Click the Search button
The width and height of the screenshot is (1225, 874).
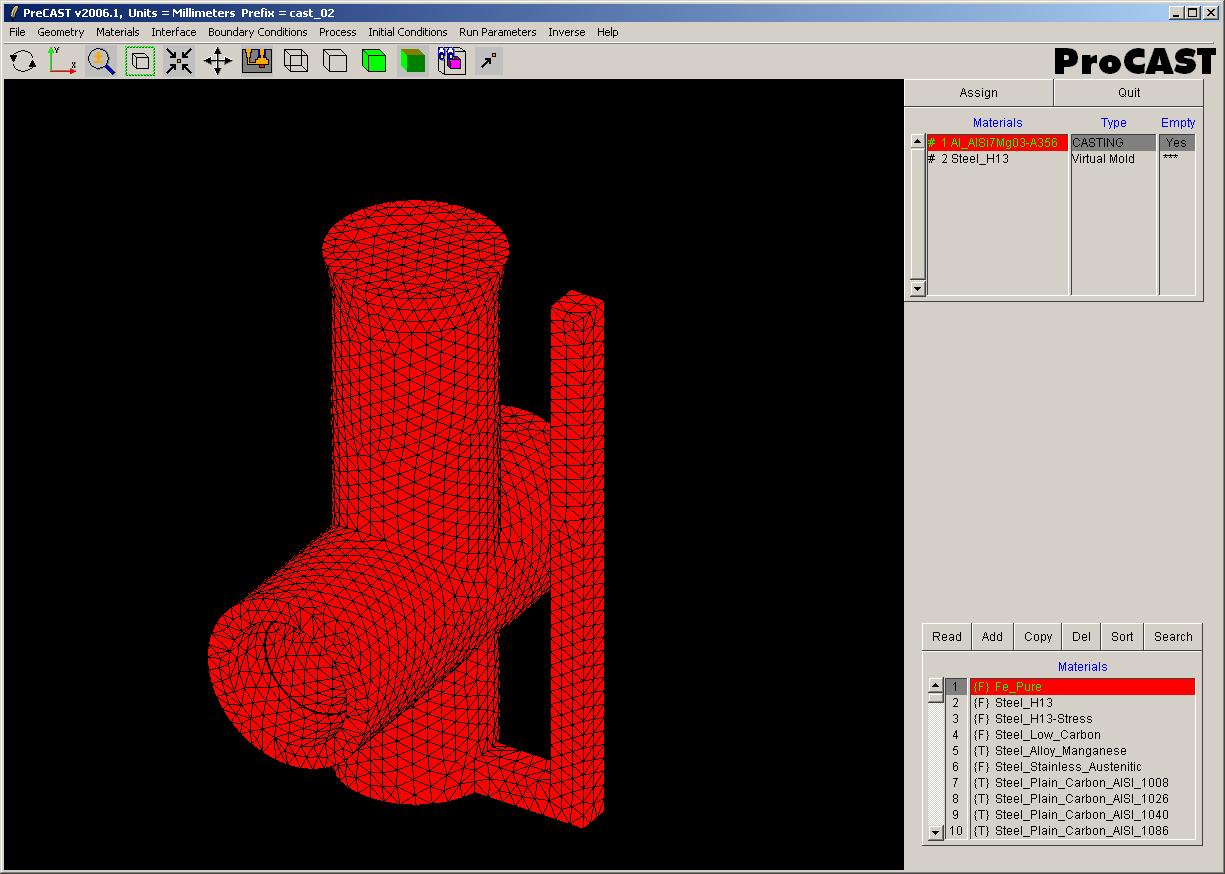pos(1173,637)
